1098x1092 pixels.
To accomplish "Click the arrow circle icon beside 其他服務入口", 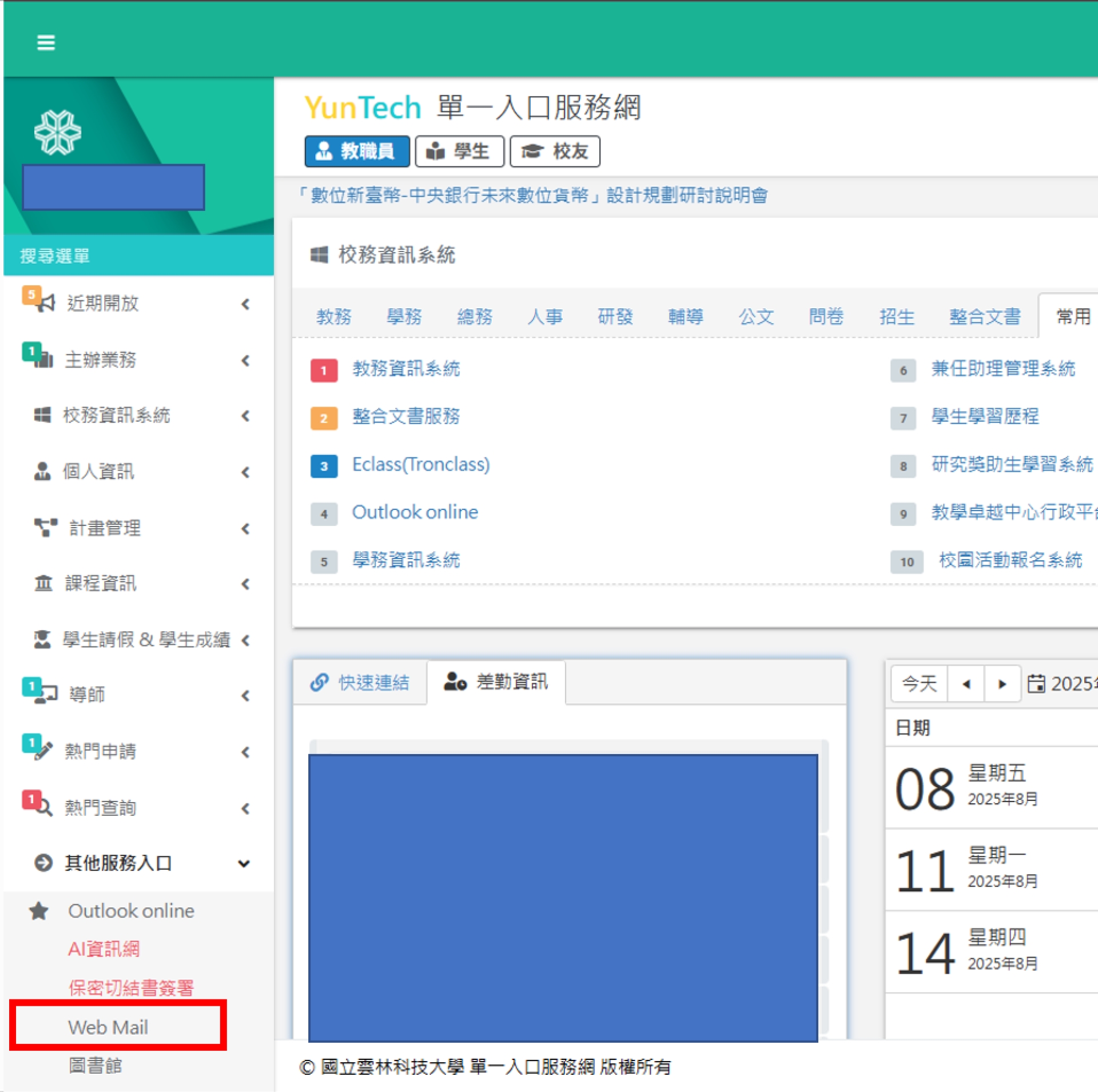I will click(x=43, y=863).
